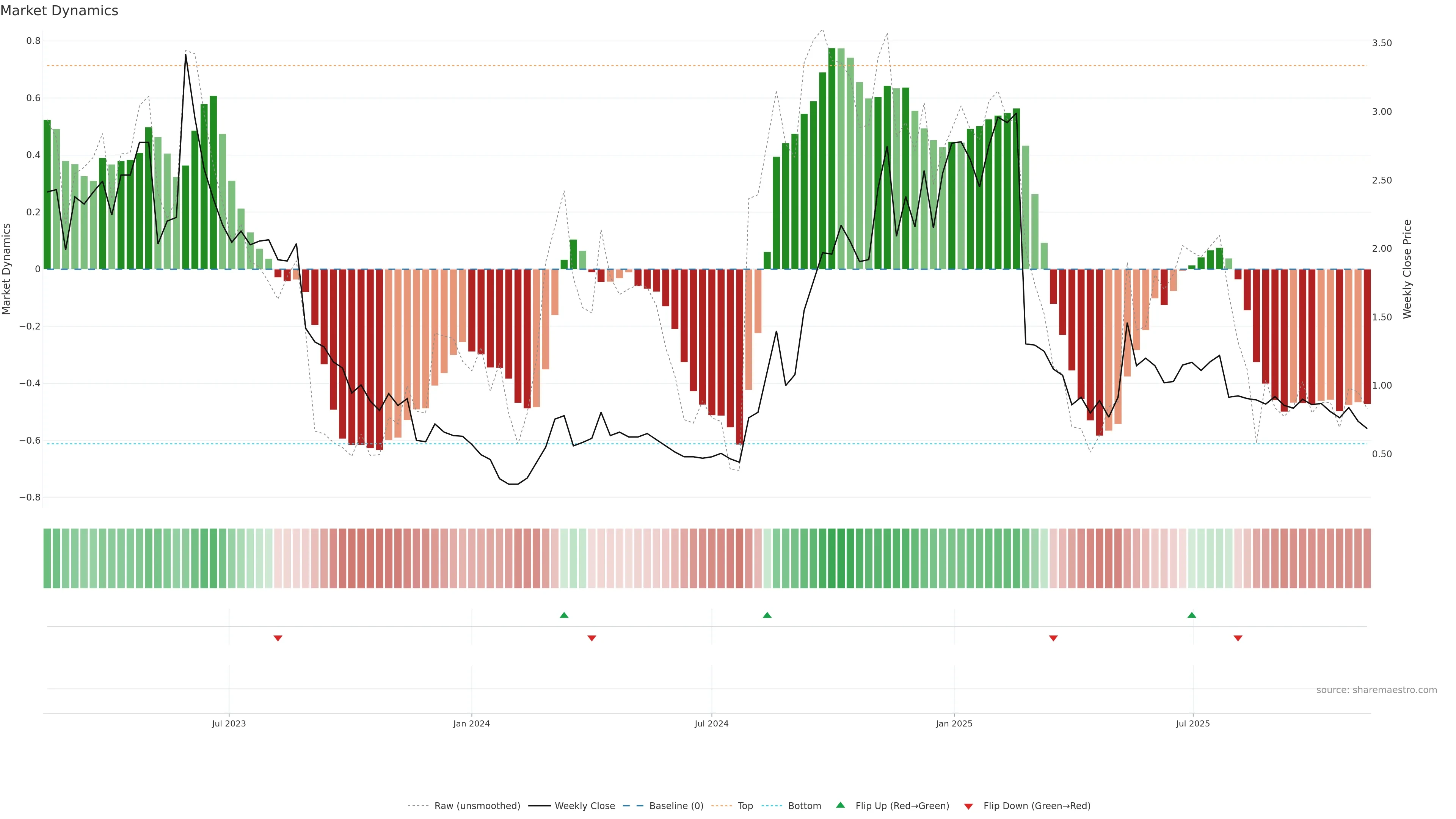Click the first red flip-down marker after Jul 2023
1456x819 pixels.
point(278,638)
